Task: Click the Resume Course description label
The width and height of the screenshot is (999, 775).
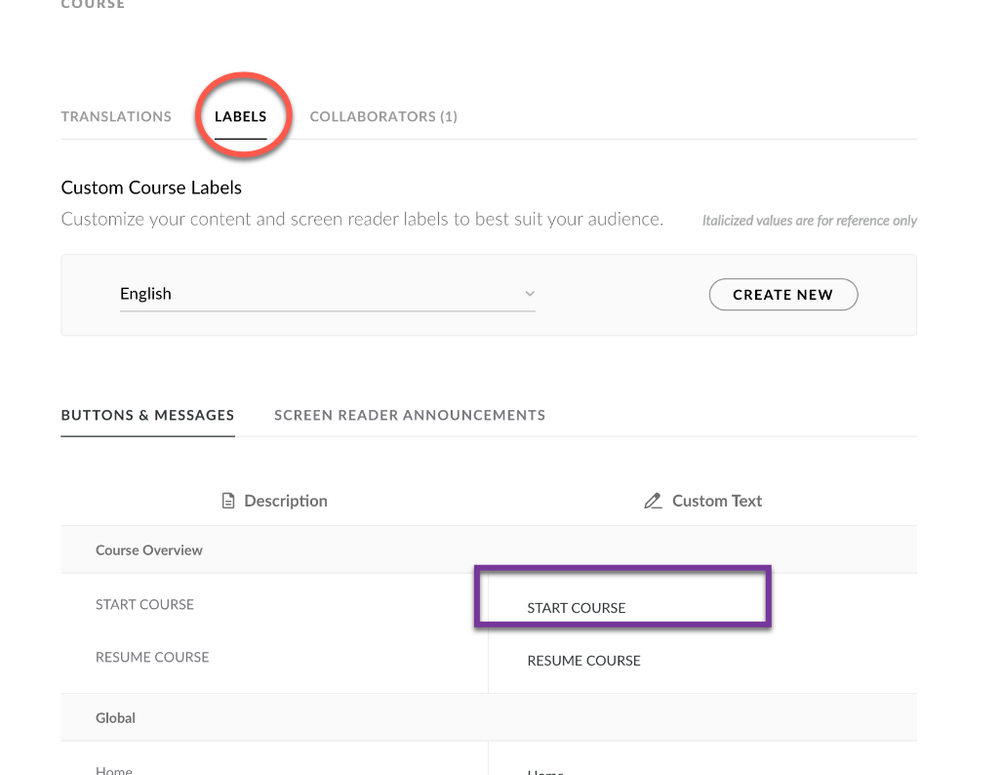Action: click(152, 657)
